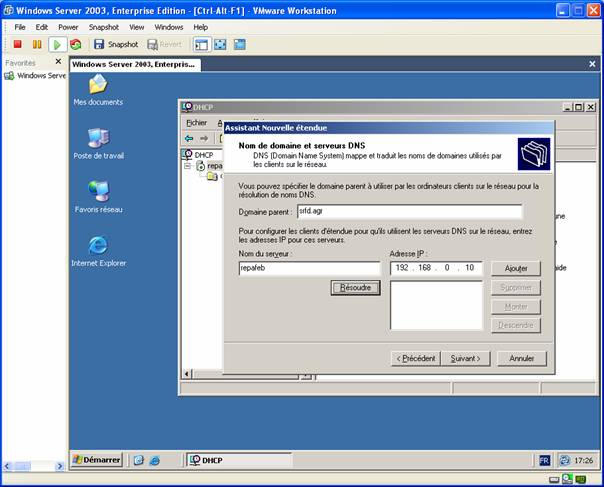Click the Monter button

point(516,307)
